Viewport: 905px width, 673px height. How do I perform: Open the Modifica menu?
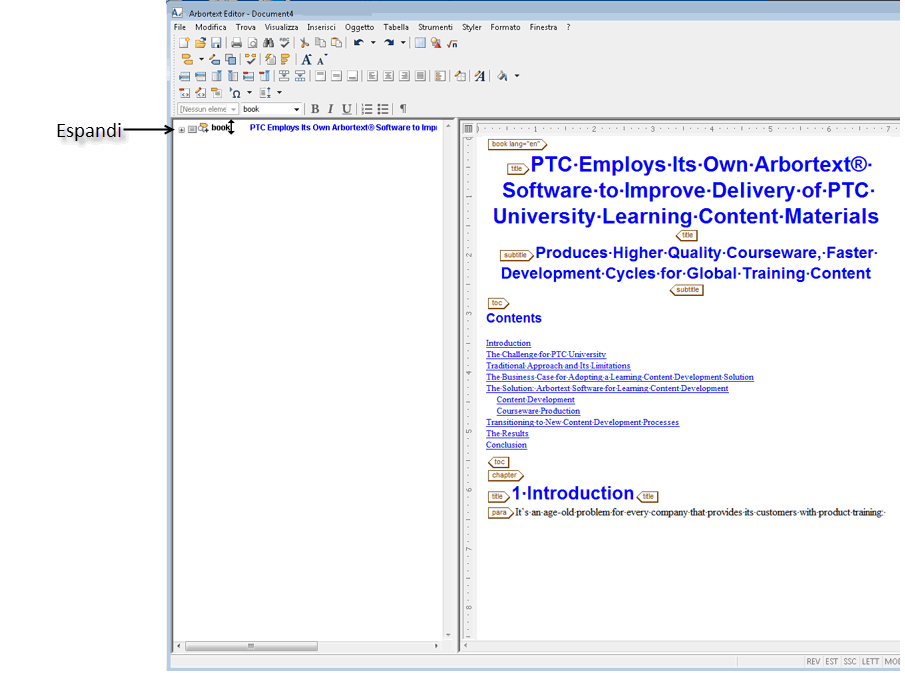click(x=211, y=27)
